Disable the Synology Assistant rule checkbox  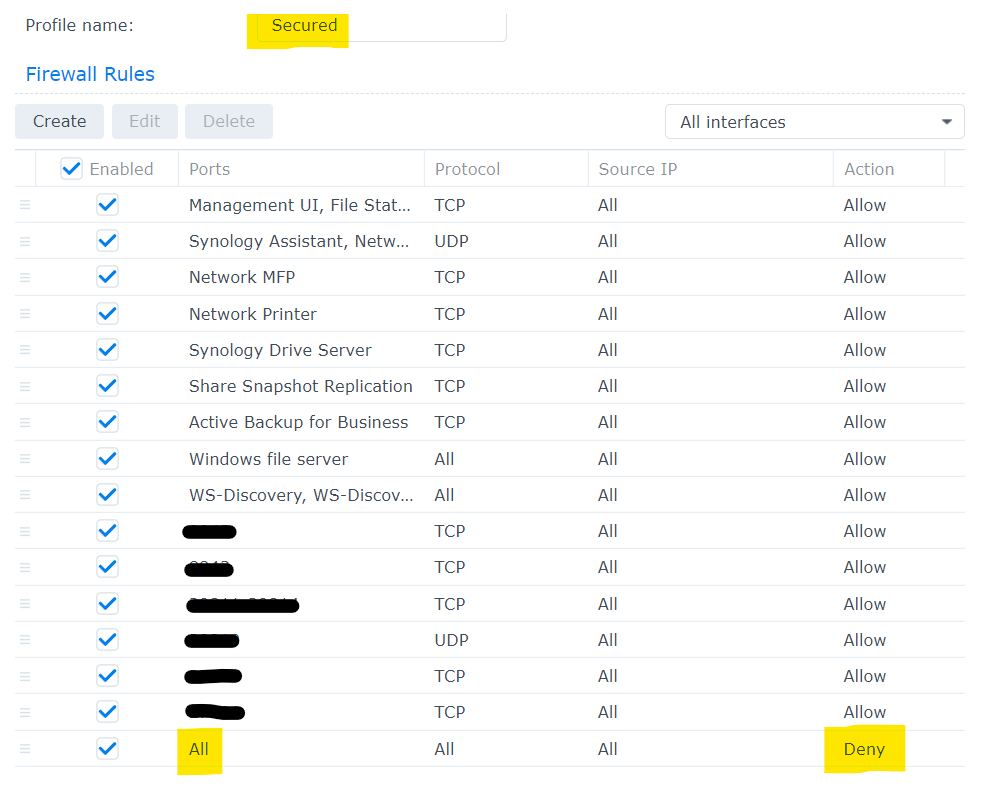pyautogui.click(x=107, y=241)
